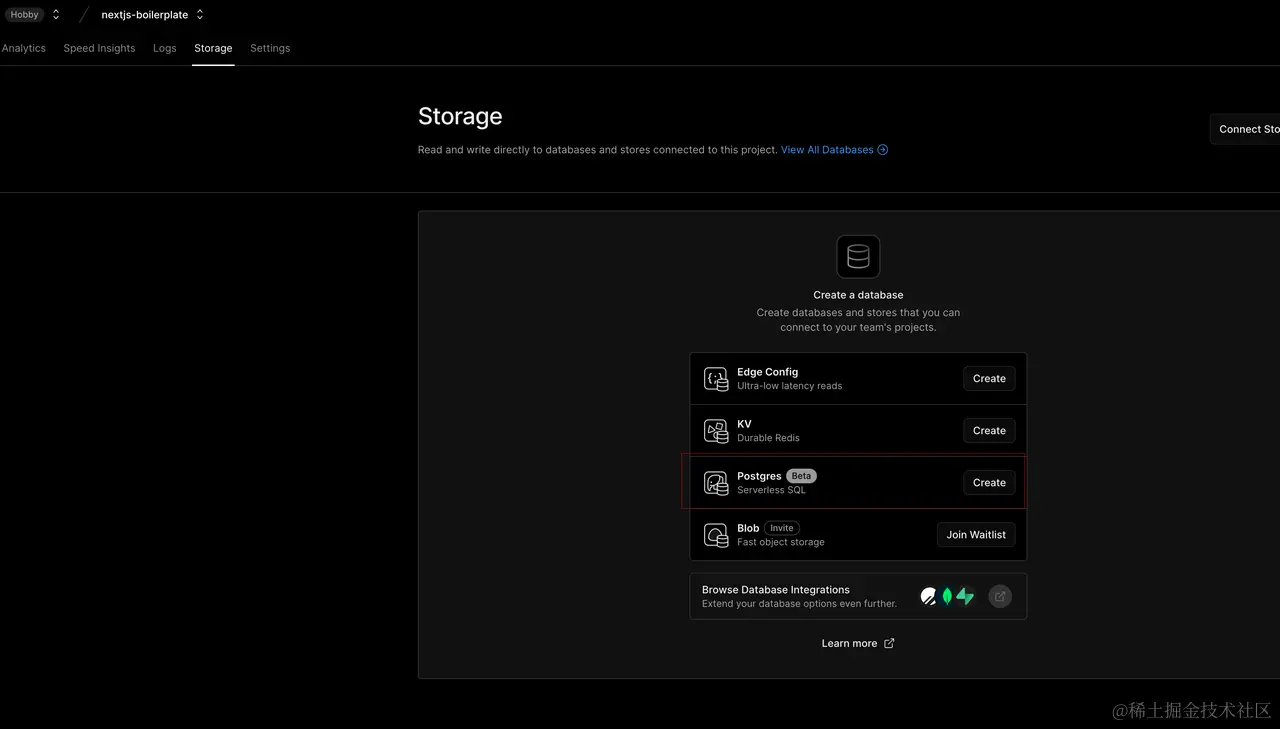Click the Browse Database Integrations title
The image size is (1280, 729).
coord(776,590)
